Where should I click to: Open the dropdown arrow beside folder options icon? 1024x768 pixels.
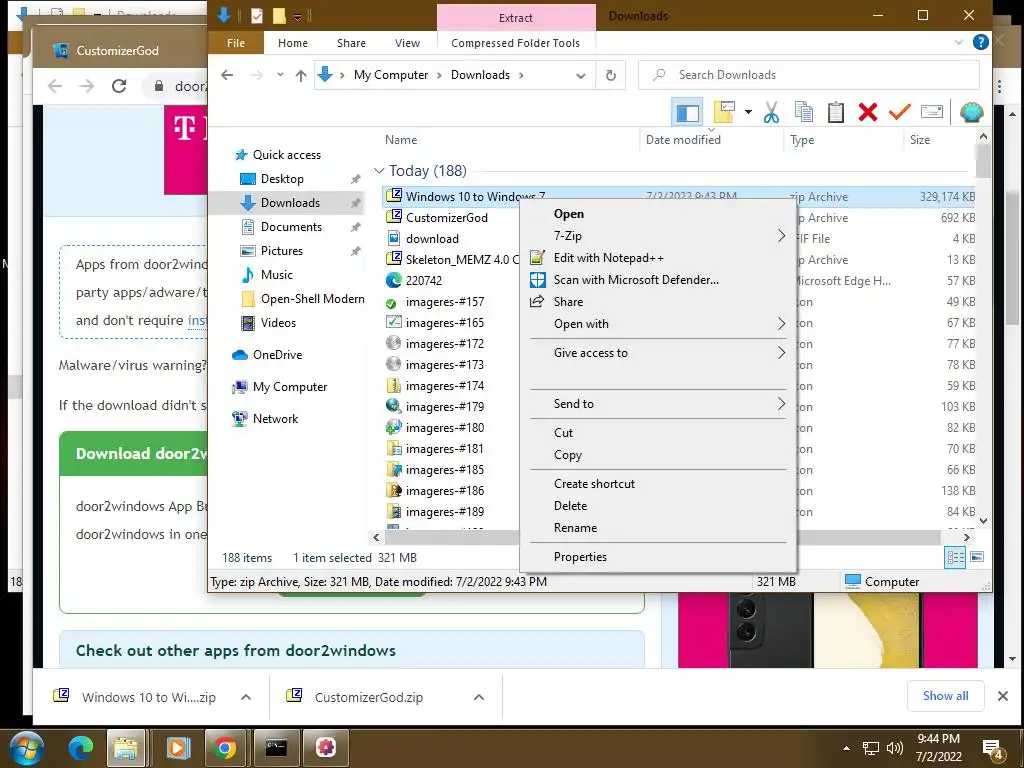point(748,112)
